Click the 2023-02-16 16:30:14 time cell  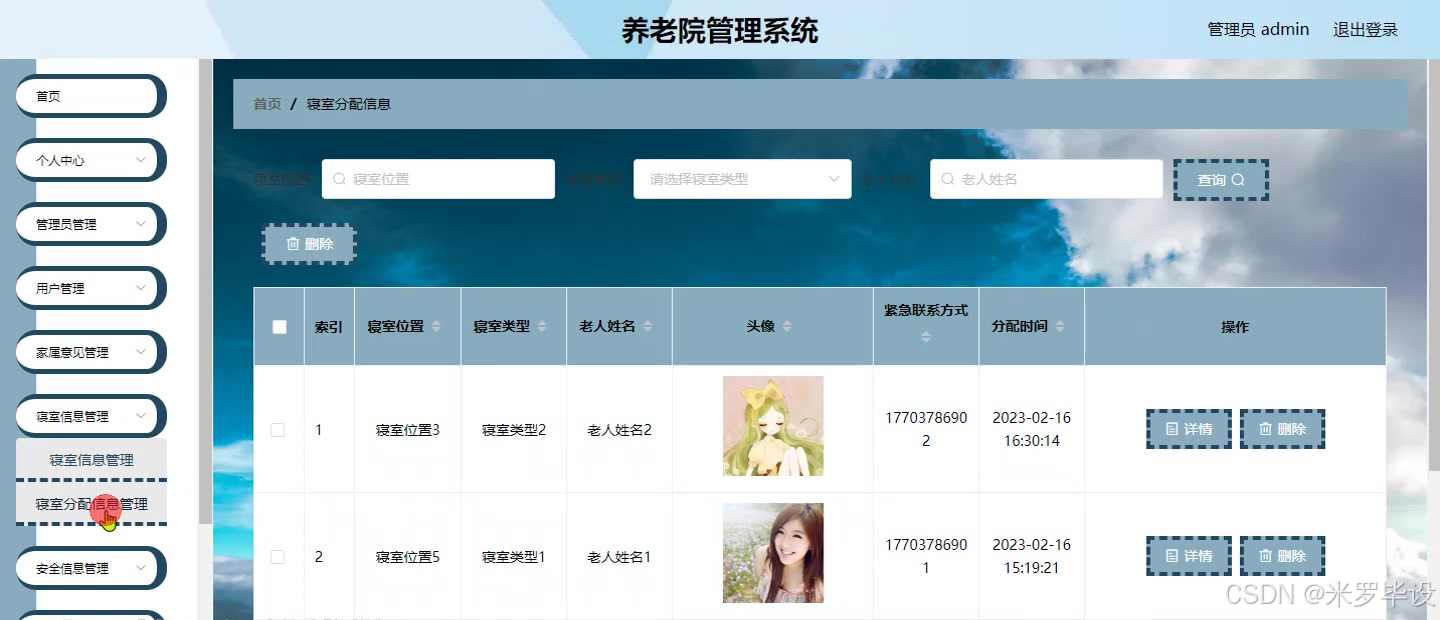coord(1031,429)
